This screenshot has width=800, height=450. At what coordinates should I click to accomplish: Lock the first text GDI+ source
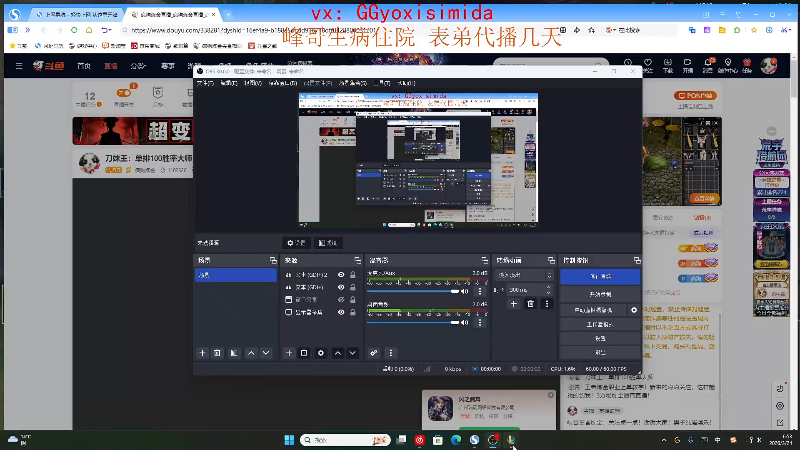(x=353, y=274)
